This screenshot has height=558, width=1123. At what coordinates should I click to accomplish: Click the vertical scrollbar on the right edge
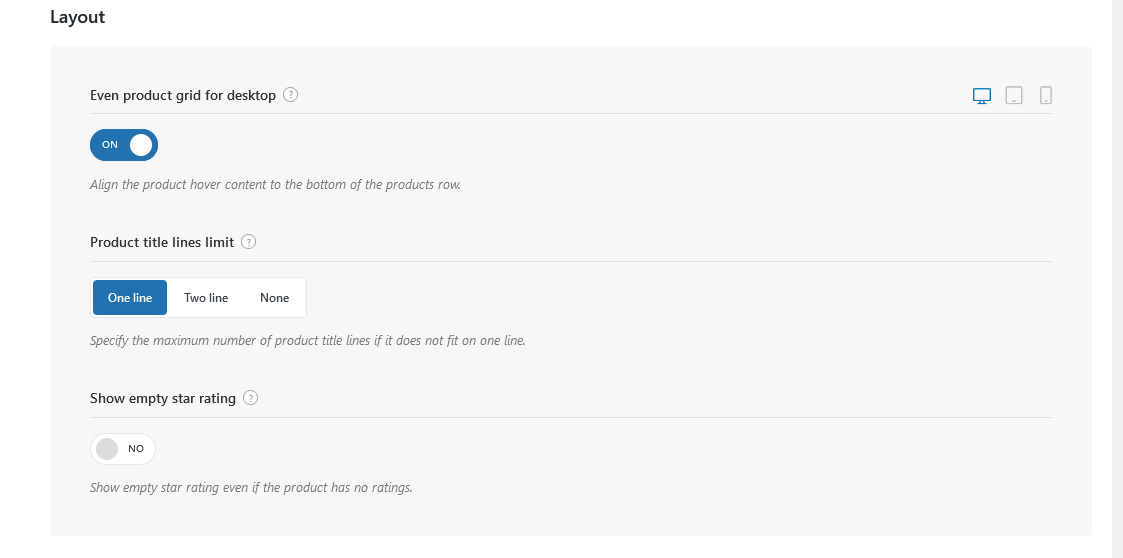tap(1117, 279)
